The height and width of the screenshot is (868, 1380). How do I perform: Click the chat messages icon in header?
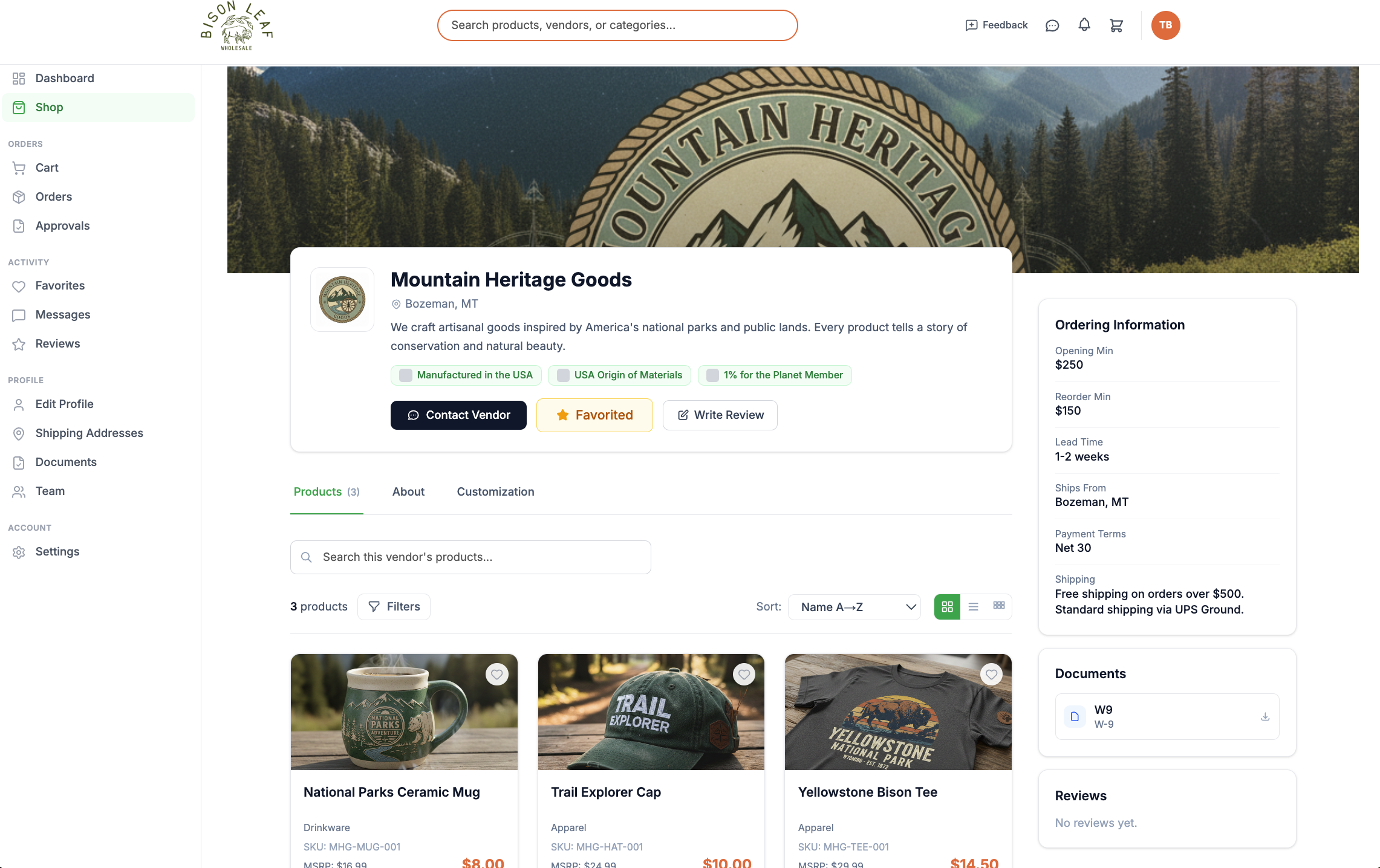tap(1052, 25)
